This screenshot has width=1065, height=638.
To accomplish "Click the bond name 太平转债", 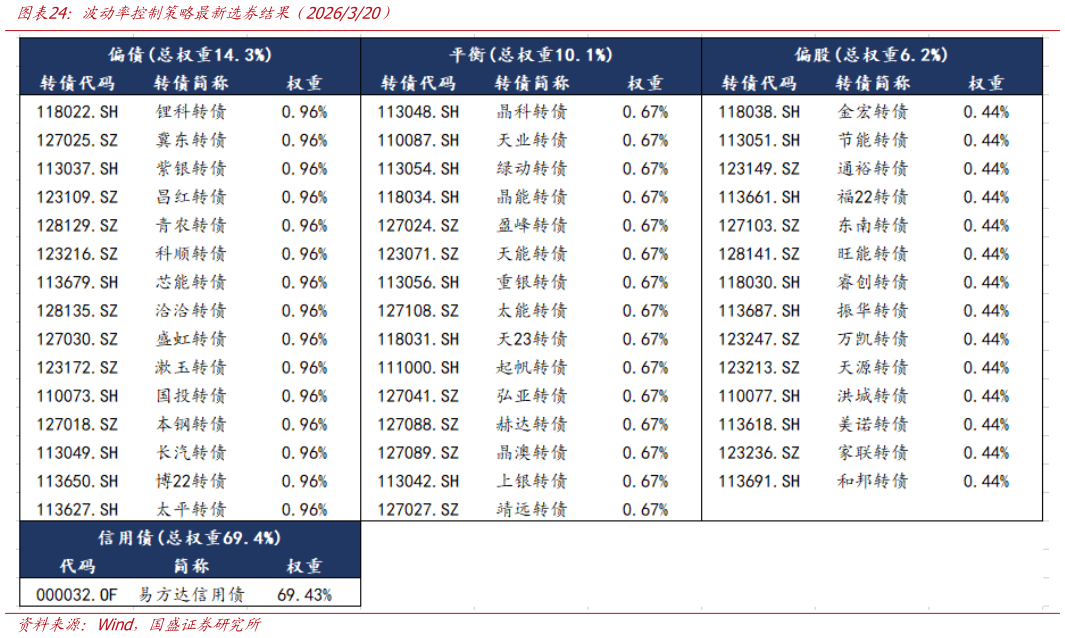I will 191,510.
